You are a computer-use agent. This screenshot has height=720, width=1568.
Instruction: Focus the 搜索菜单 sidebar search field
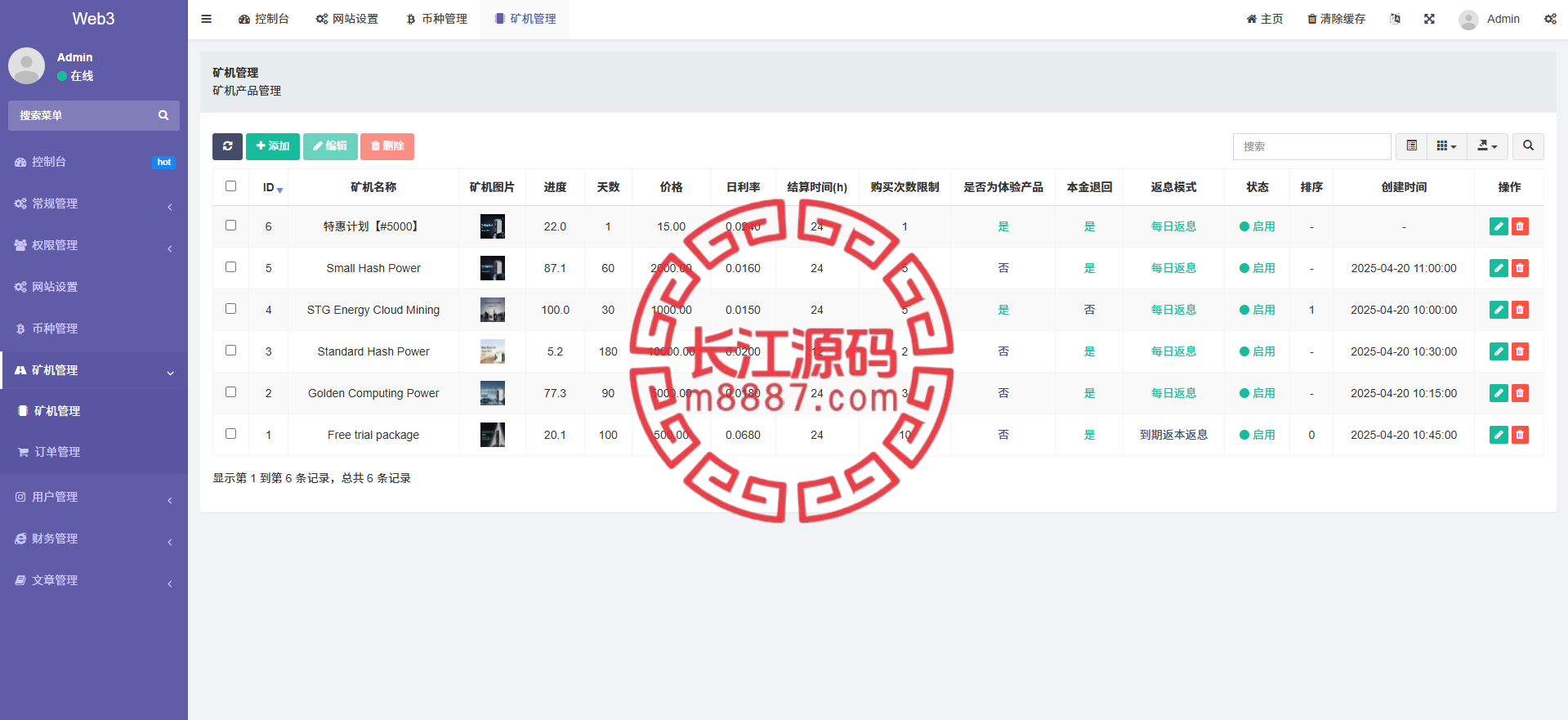tap(94, 115)
